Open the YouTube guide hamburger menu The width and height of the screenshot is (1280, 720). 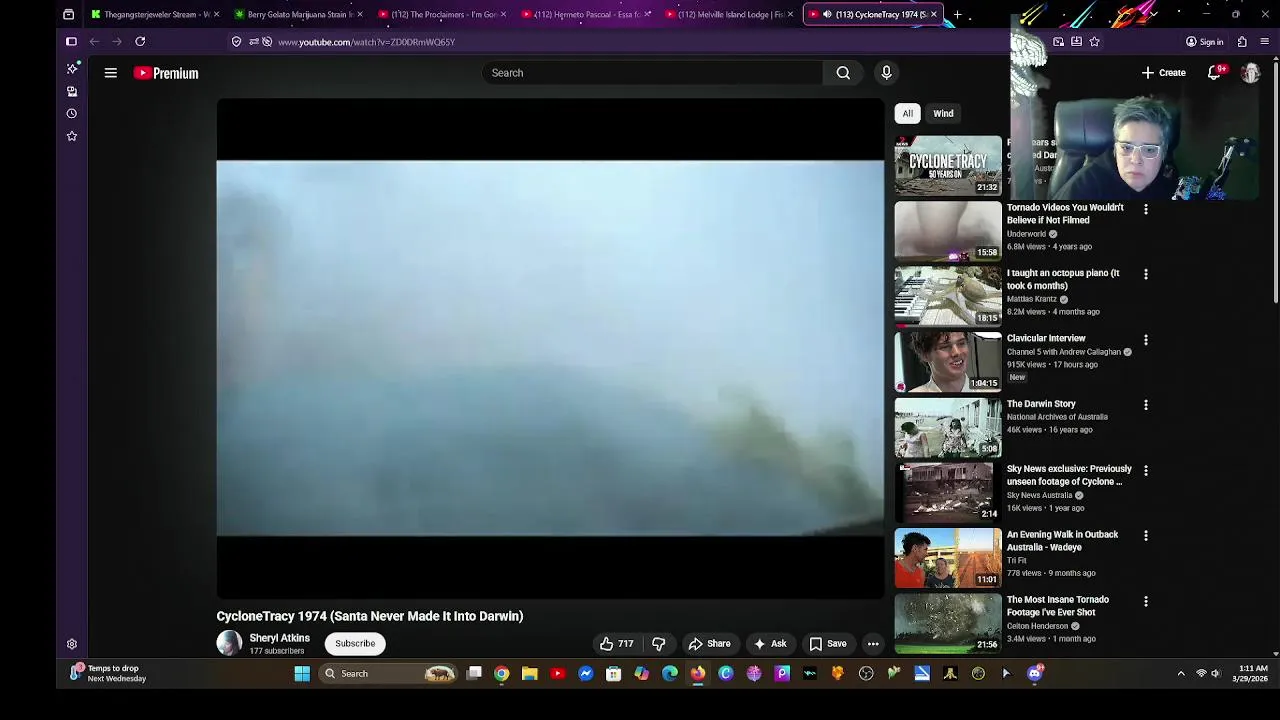pos(111,73)
